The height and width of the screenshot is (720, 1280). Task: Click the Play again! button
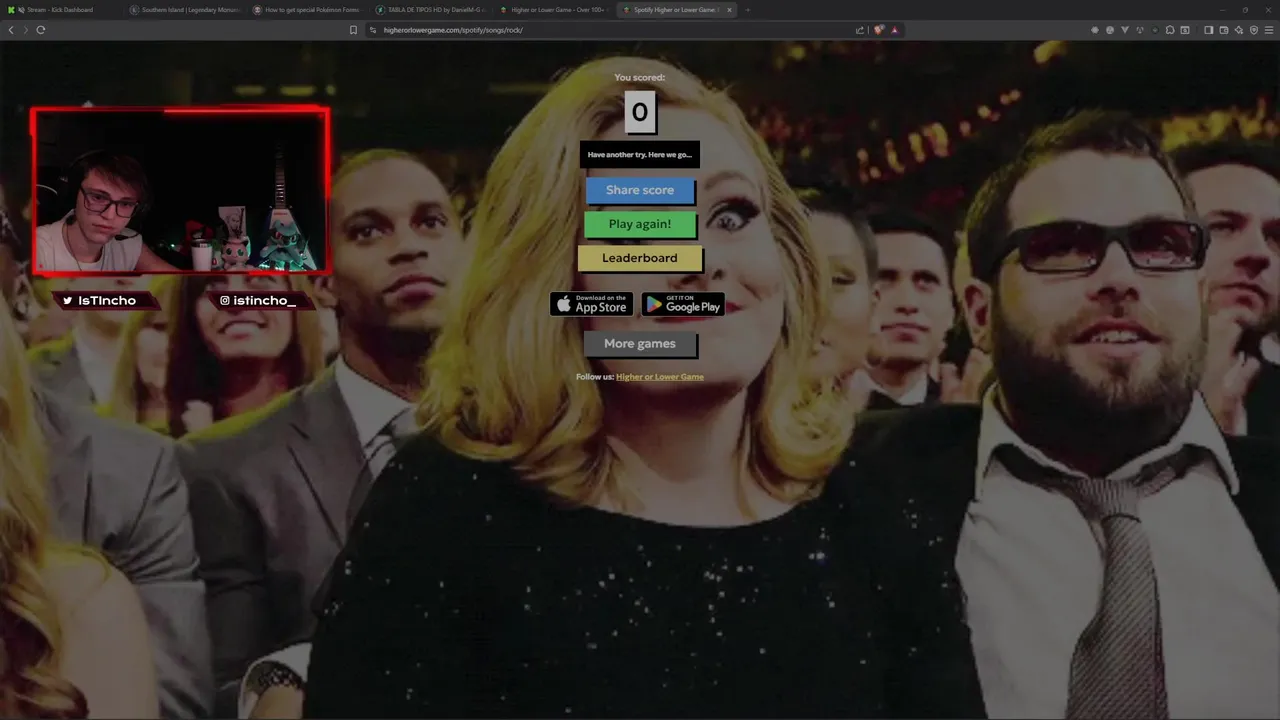click(640, 224)
